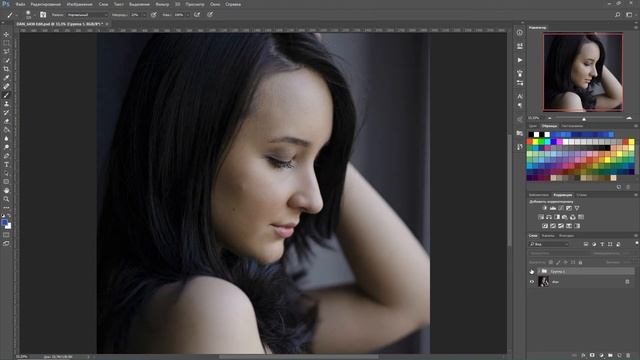Select the Quick Selection tool
Viewport: 640px width, 360px height.
pyautogui.click(x=6, y=60)
